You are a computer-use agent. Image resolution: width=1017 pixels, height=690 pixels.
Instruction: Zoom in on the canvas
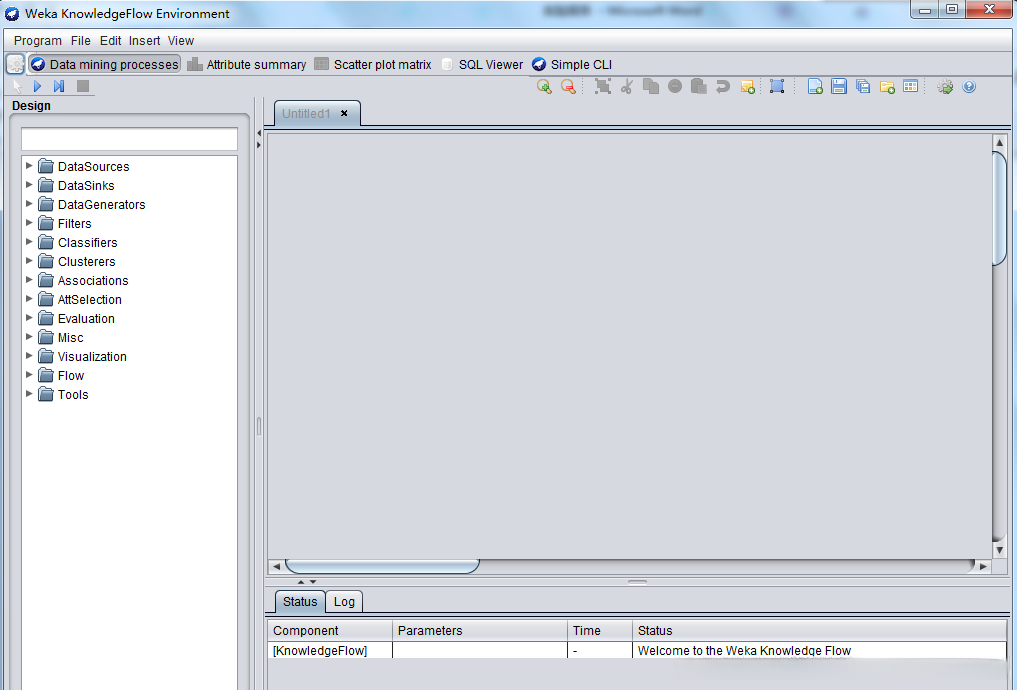click(544, 87)
